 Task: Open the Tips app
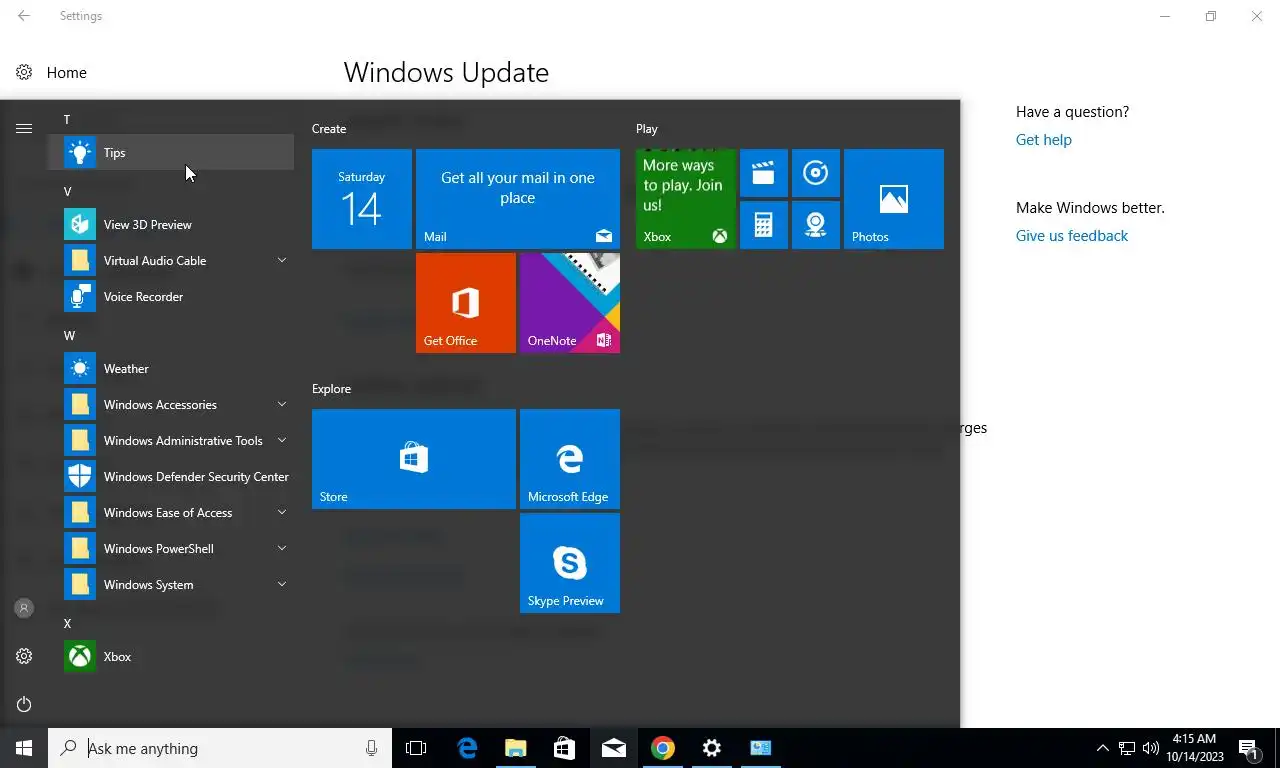(x=171, y=153)
